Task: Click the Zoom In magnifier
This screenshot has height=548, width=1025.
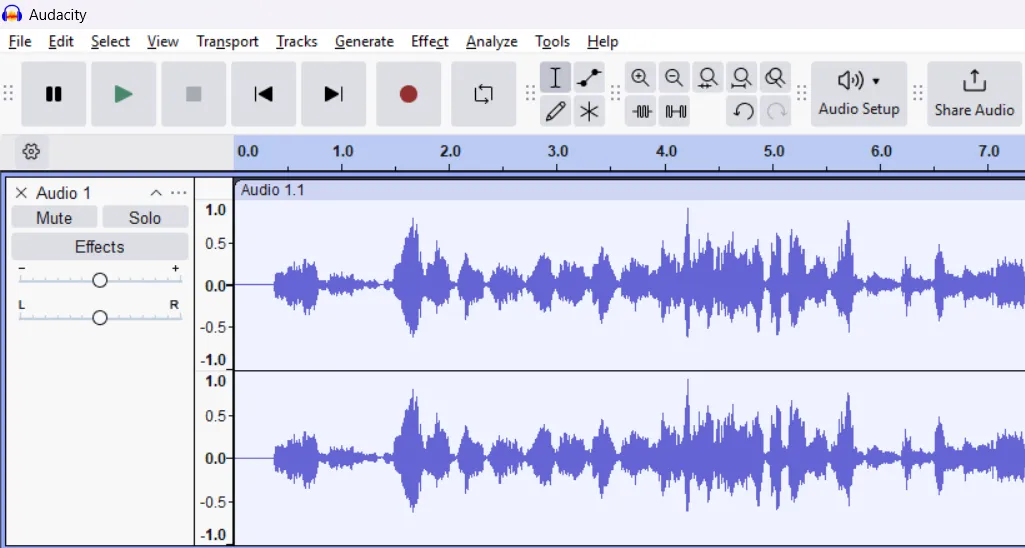Action: 640,78
